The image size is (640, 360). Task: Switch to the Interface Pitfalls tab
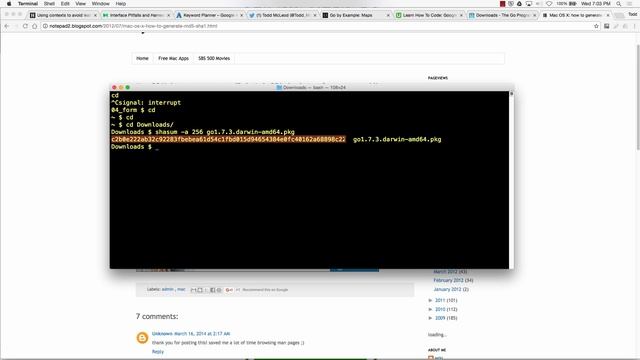(137, 15)
